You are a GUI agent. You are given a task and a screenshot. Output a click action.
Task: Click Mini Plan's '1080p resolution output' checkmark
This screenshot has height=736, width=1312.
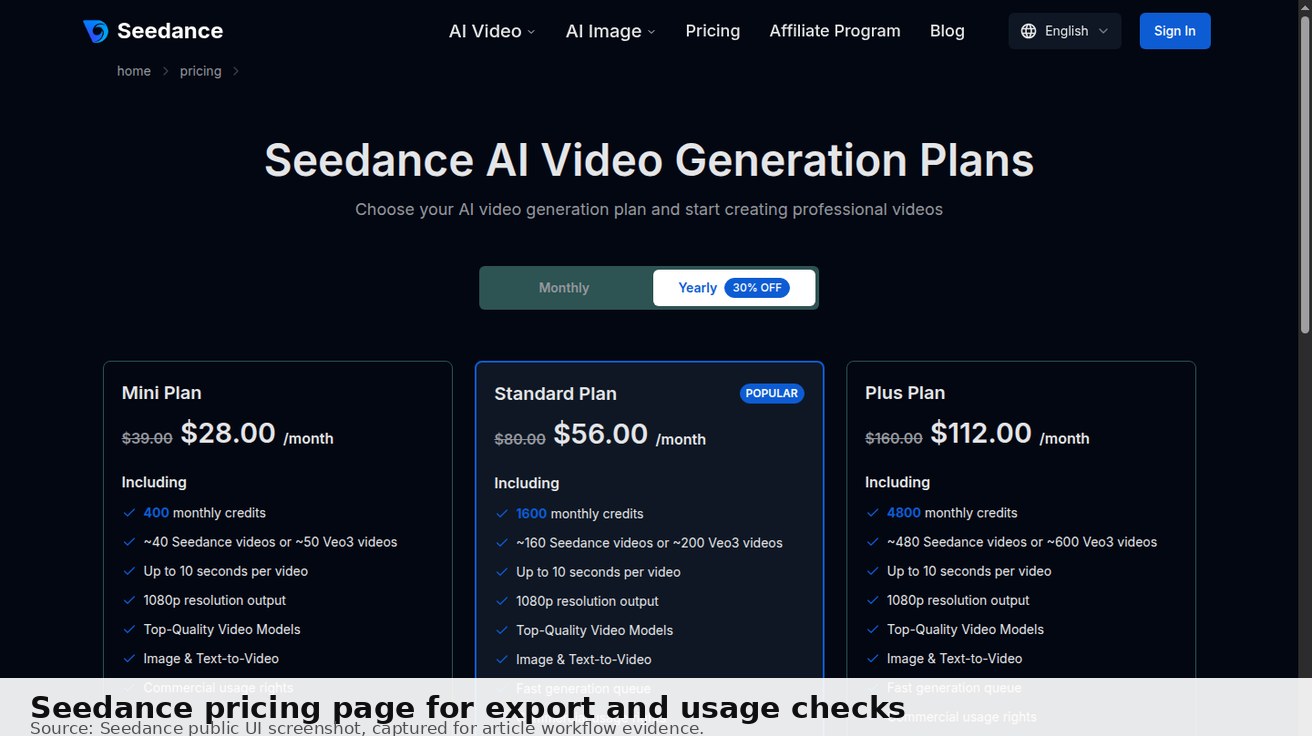[129, 600]
